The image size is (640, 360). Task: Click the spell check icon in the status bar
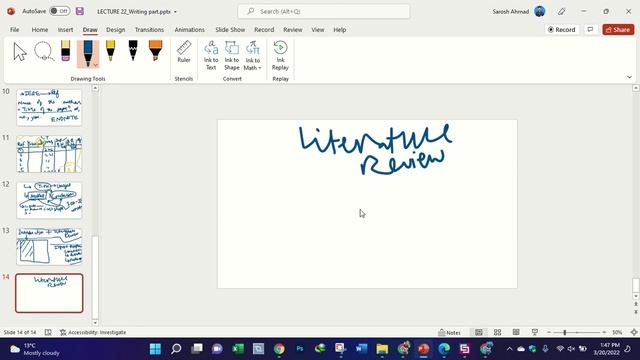point(48,332)
